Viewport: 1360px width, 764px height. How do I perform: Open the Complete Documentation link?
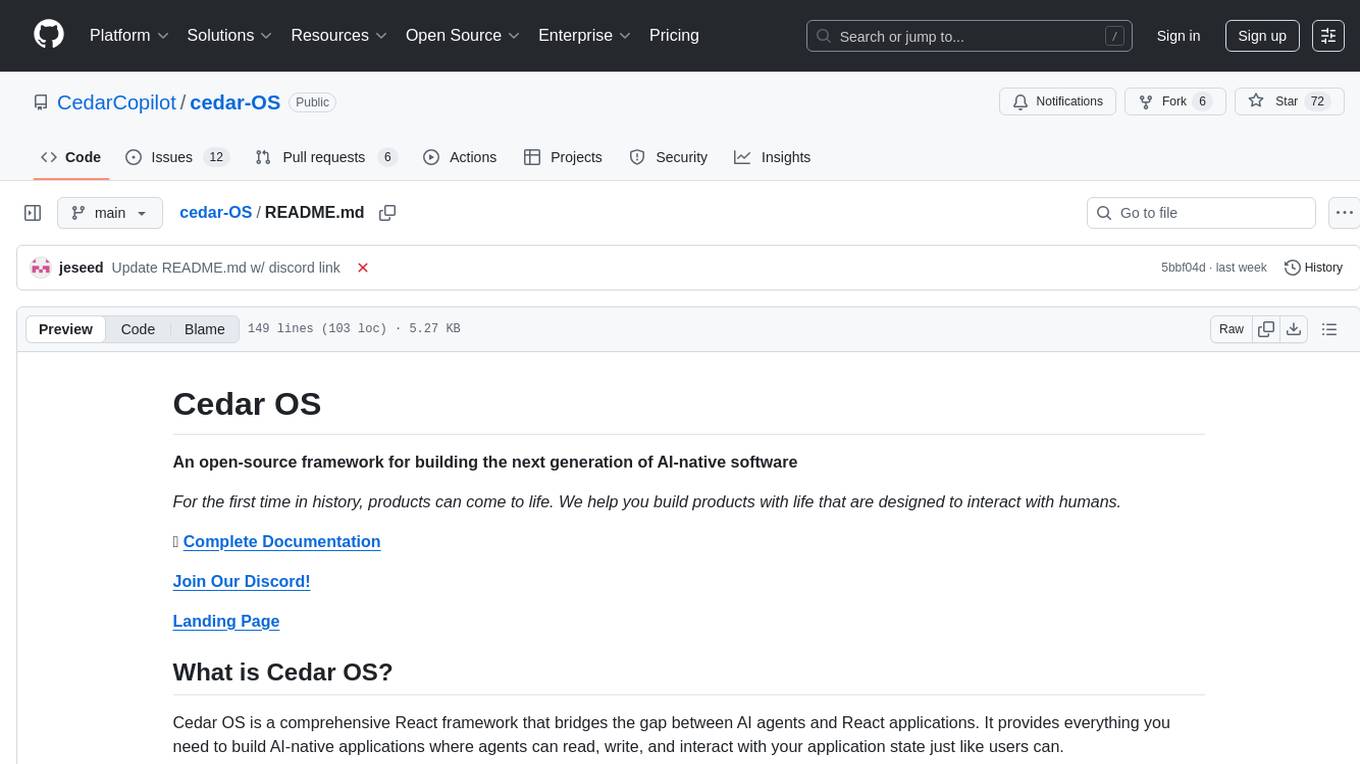tap(282, 541)
